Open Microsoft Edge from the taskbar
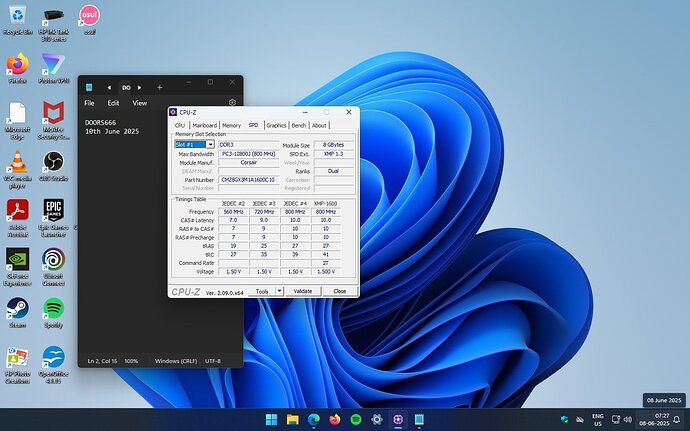 314,420
